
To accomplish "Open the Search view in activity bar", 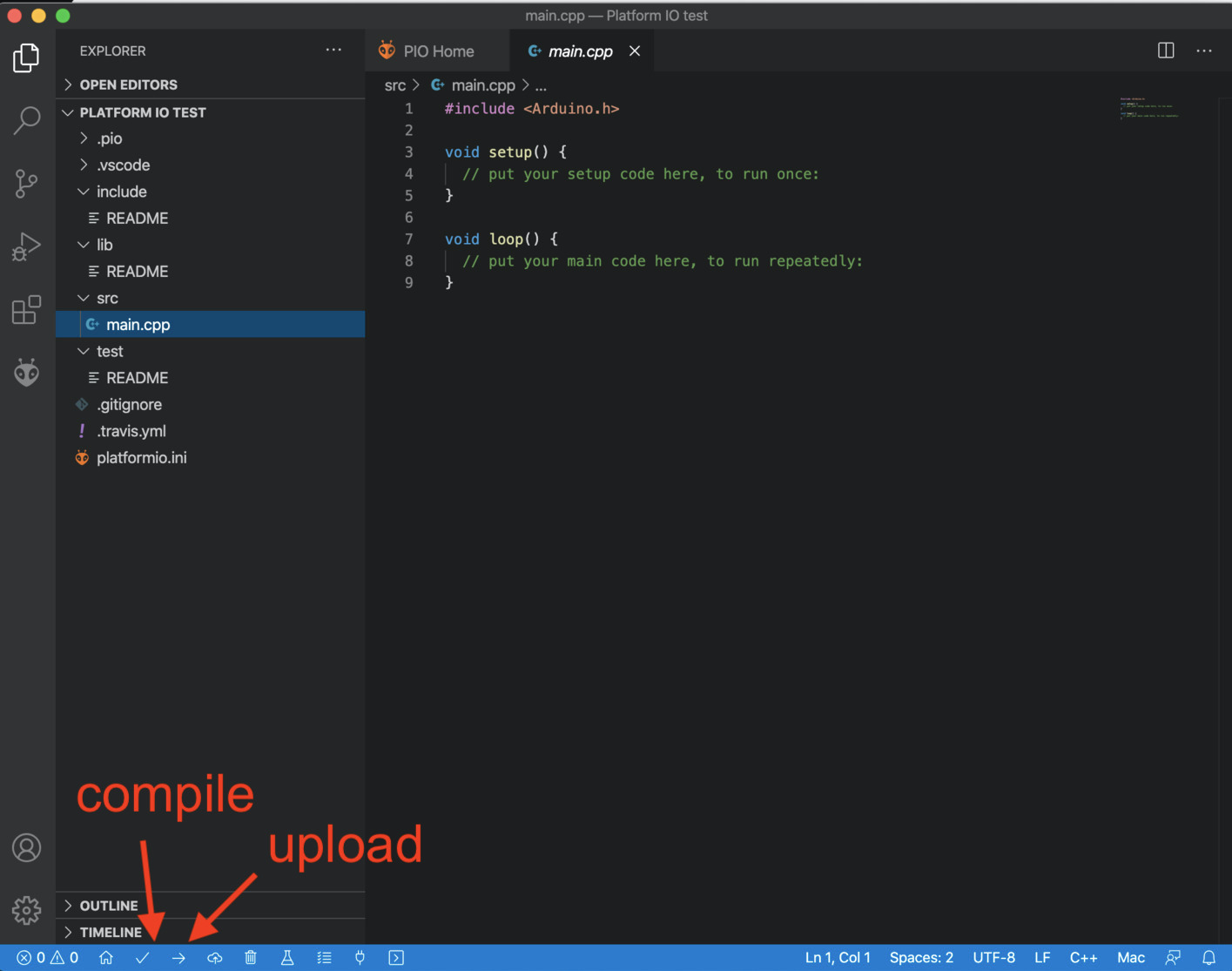I will pyautogui.click(x=26, y=120).
